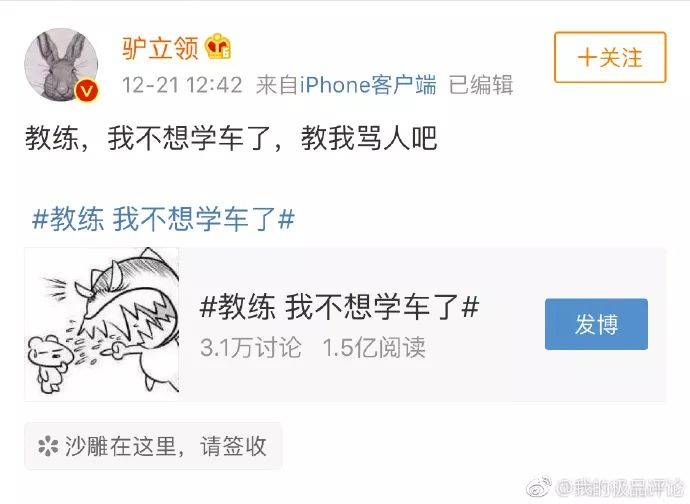This screenshot has width=690, height=504.
Task: Click the orange V verified badge
Action: tap(87, 90)
